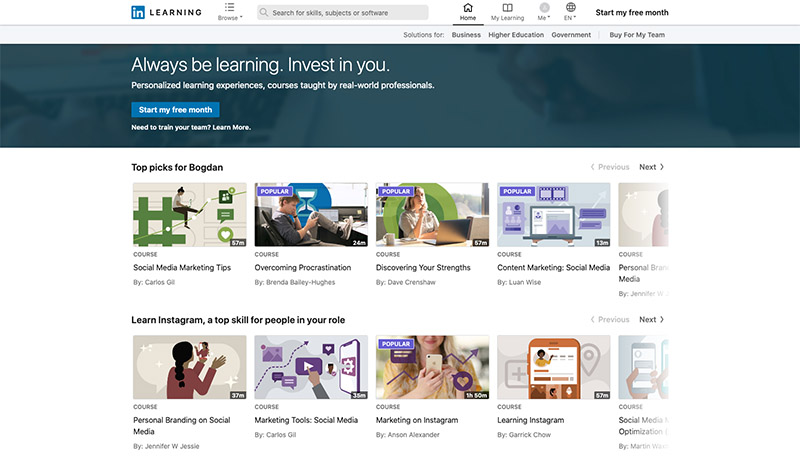The height and width of the screenshot is (460, 800).
Task: Click the Social Media Marketing Tips title
Action: [182, 267]
